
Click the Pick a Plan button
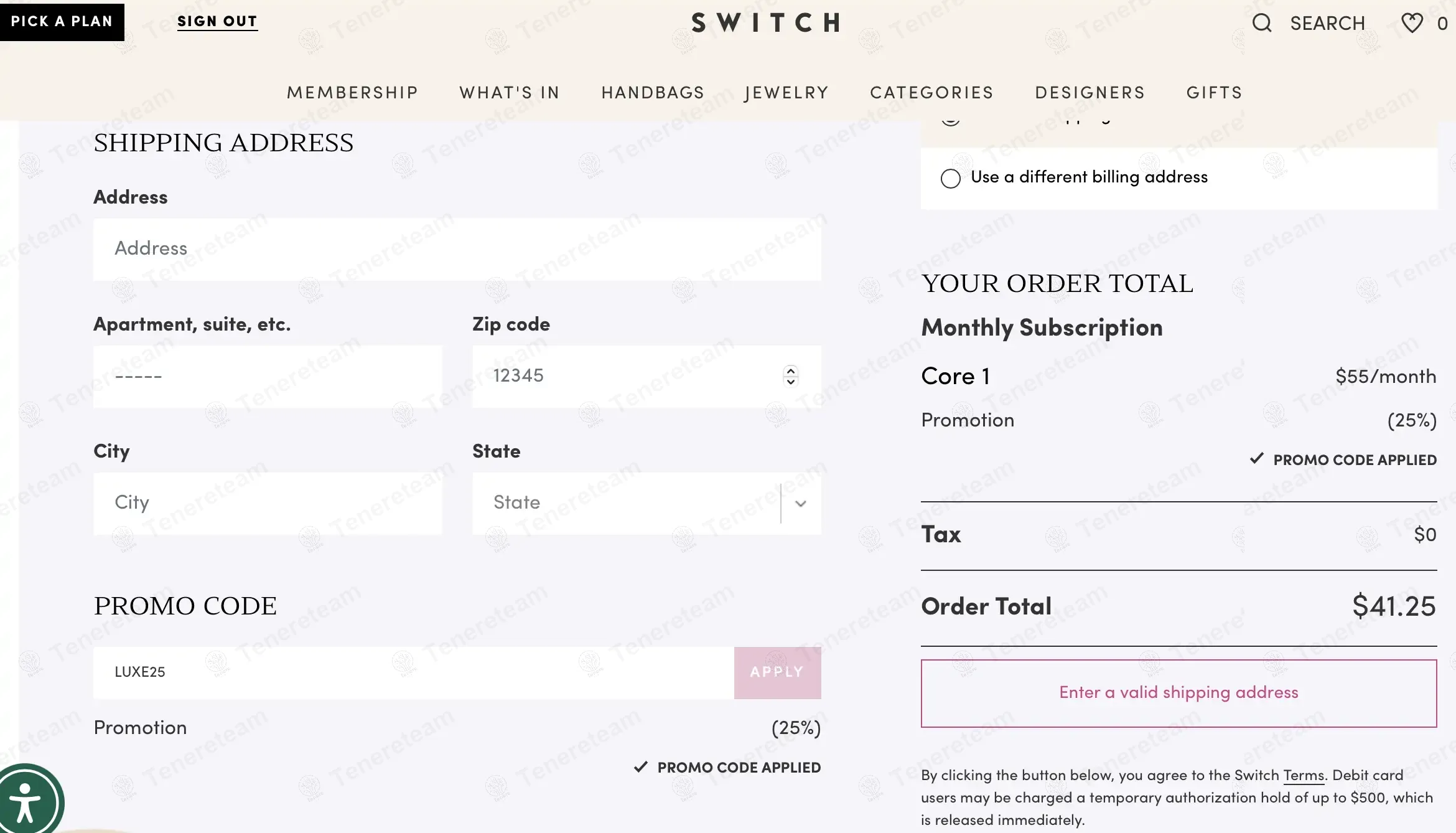(x=62, y=22)
